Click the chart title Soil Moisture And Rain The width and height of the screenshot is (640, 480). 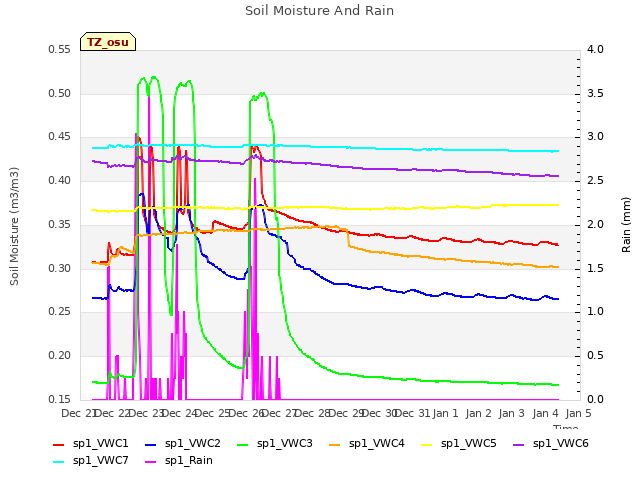(320, 11)
